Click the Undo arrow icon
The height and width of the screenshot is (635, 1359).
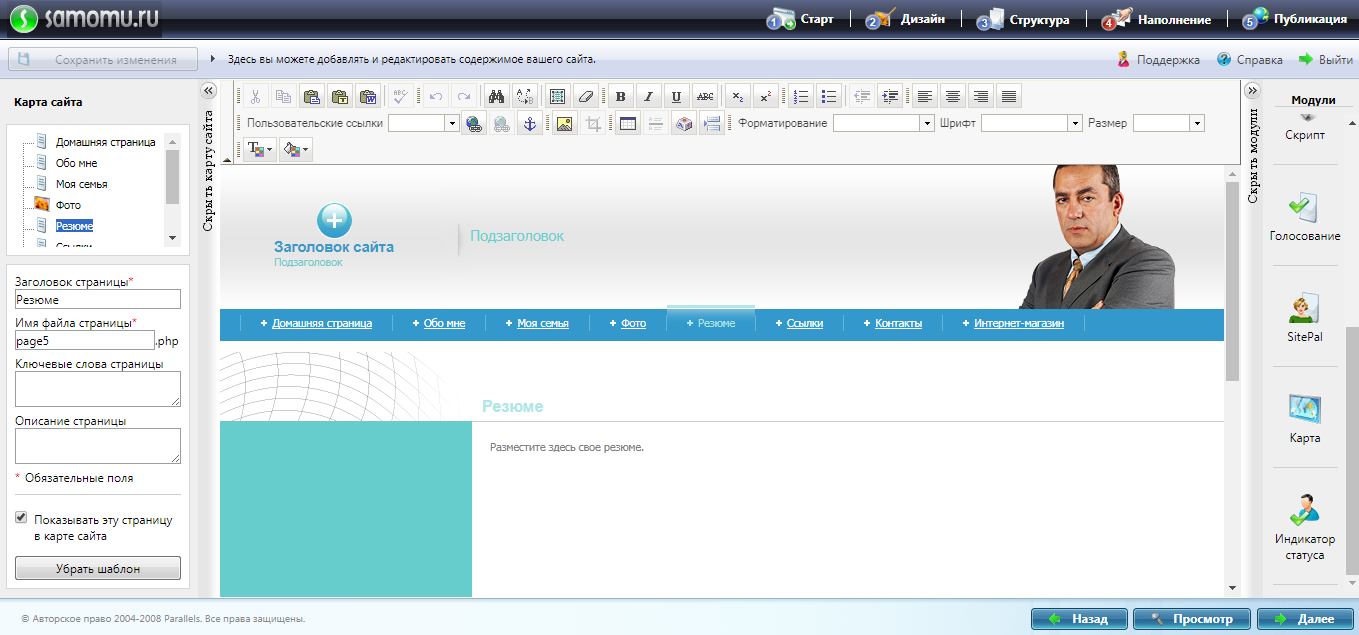pyautogui.click(x=435, y=97)
